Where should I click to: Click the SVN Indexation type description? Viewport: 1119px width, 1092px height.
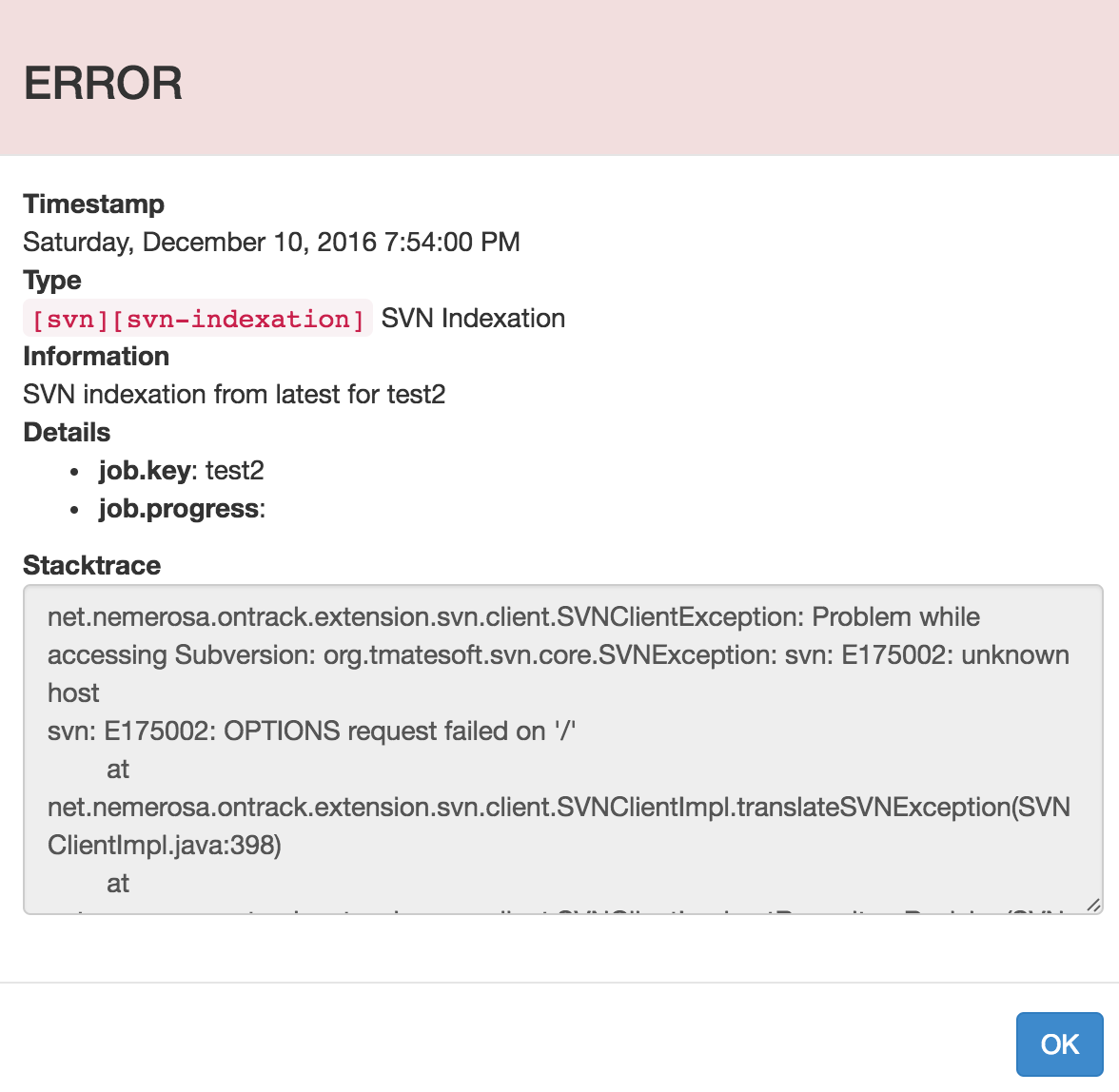[x=473, y=318]
